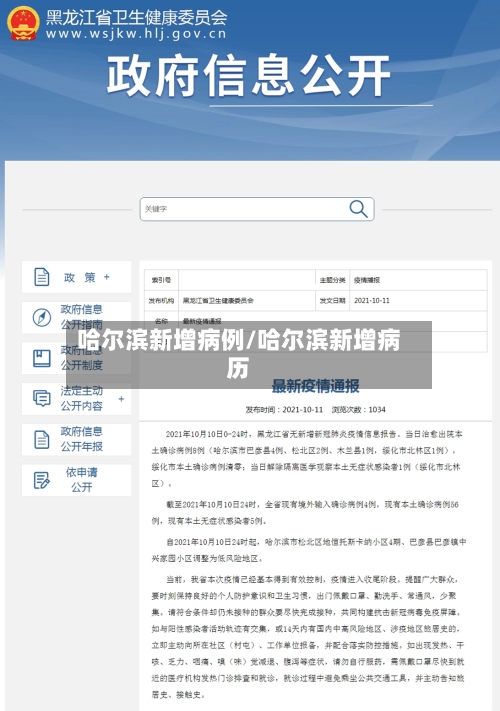
Task: Open the 政府信息公开年报 sidebar item
Action: point(77,439)
